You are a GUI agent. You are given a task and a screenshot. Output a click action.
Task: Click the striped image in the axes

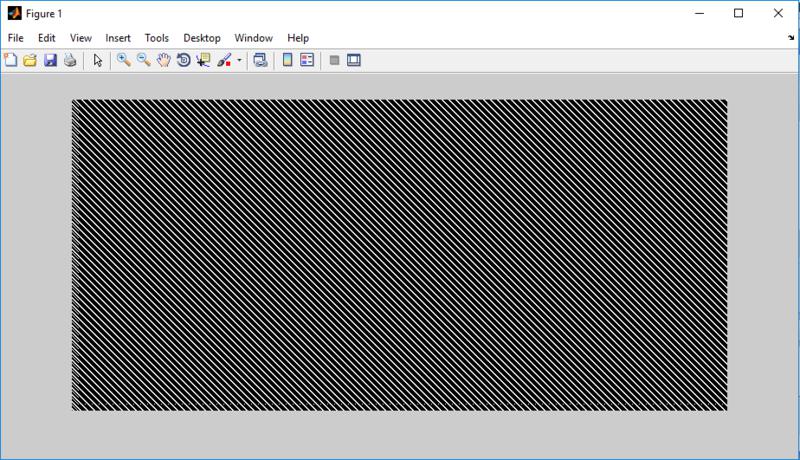coord(399,254)
